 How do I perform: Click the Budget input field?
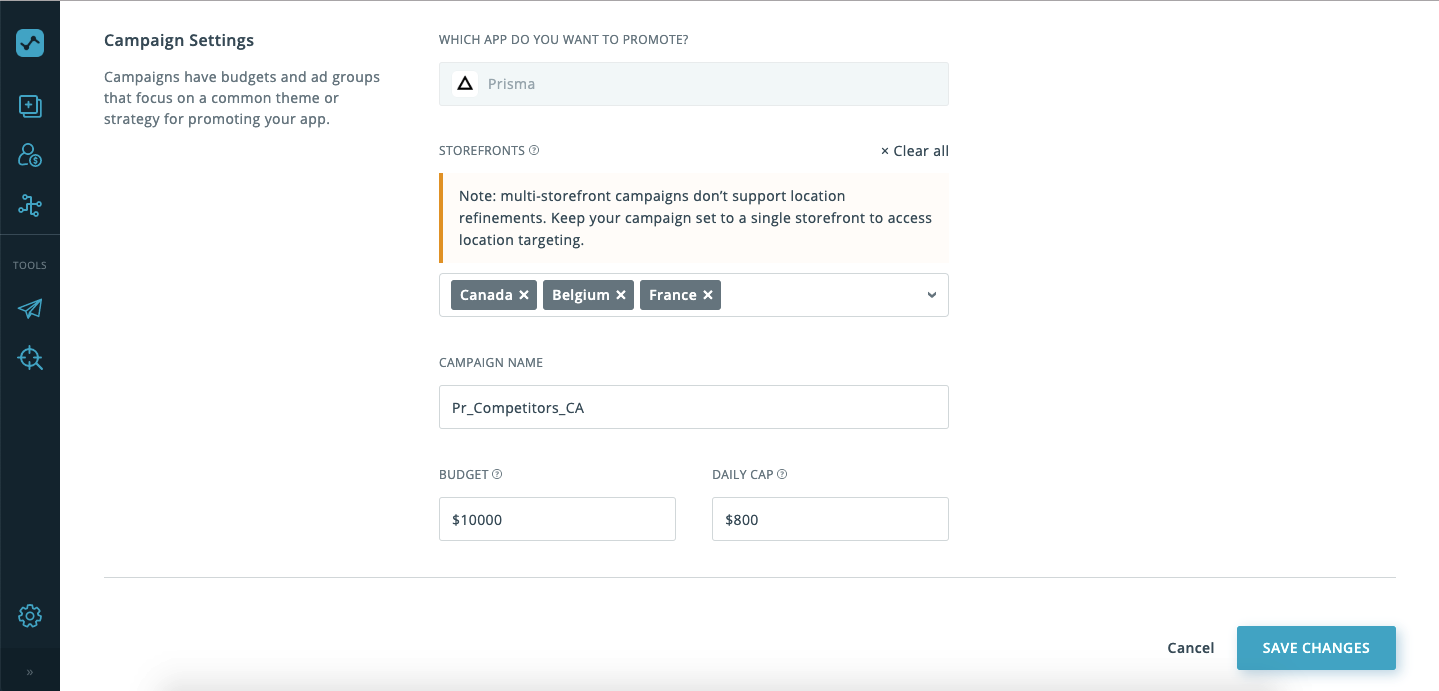pos(557,519)
